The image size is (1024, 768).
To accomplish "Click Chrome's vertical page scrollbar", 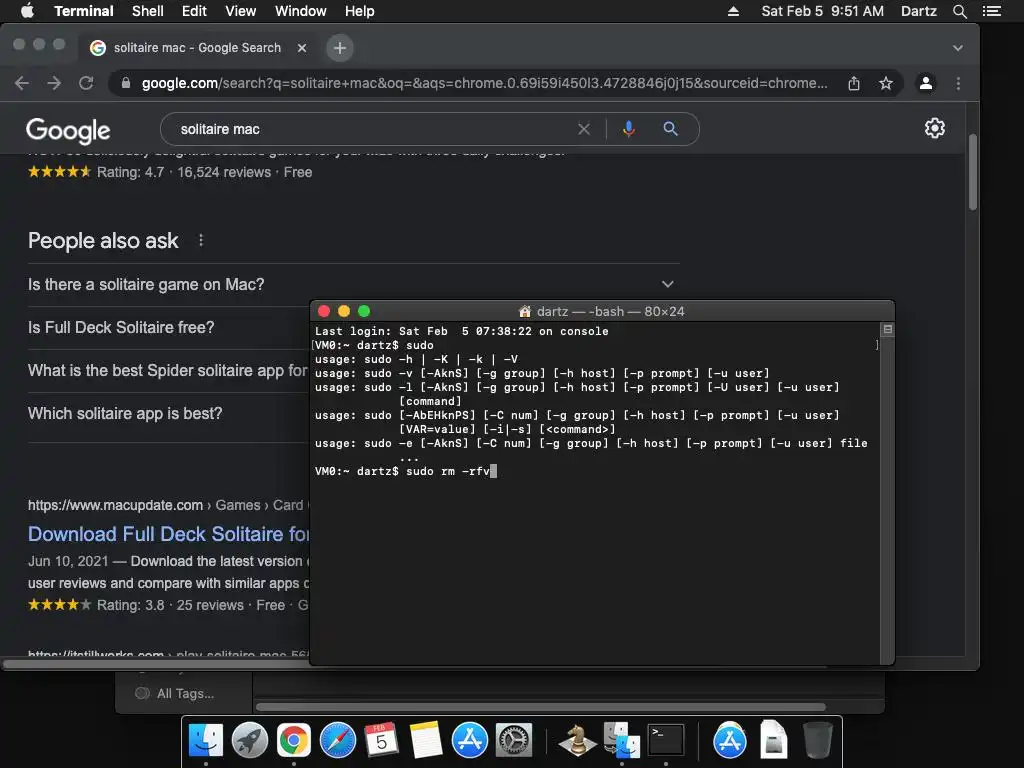I will click(972, 172).
